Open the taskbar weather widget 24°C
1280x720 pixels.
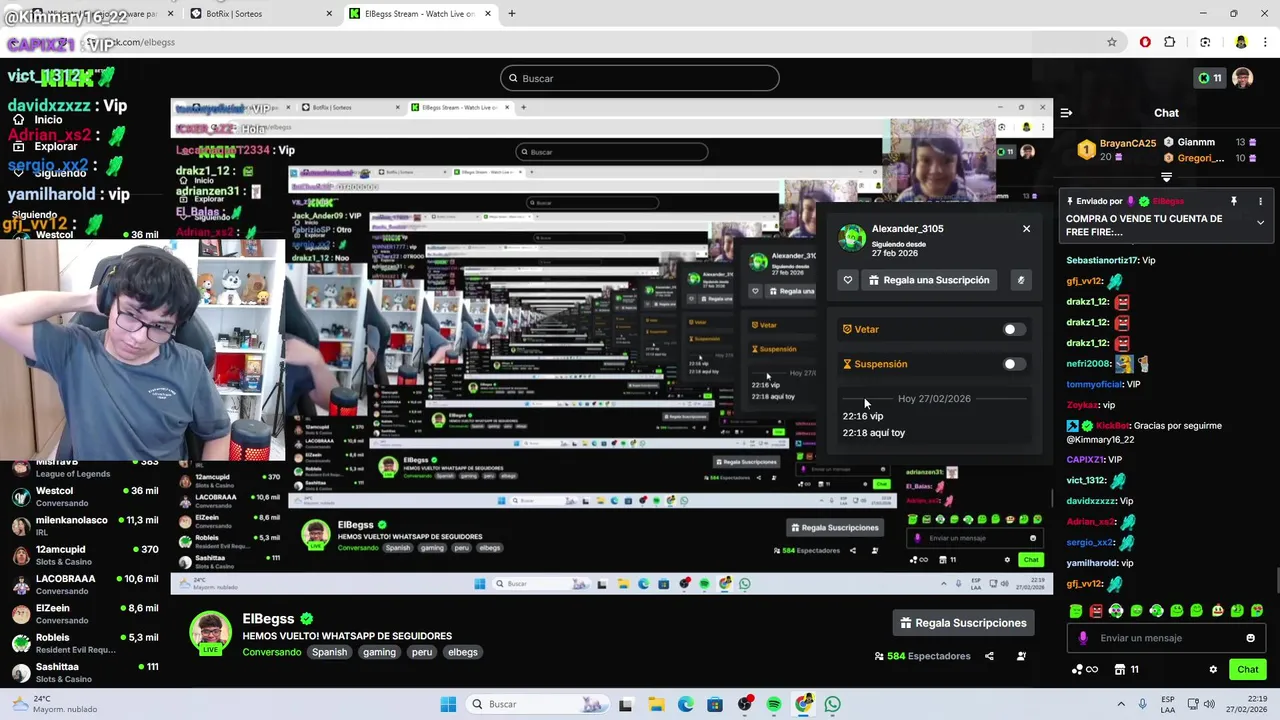pyautogui.click(x=55, y=704)
